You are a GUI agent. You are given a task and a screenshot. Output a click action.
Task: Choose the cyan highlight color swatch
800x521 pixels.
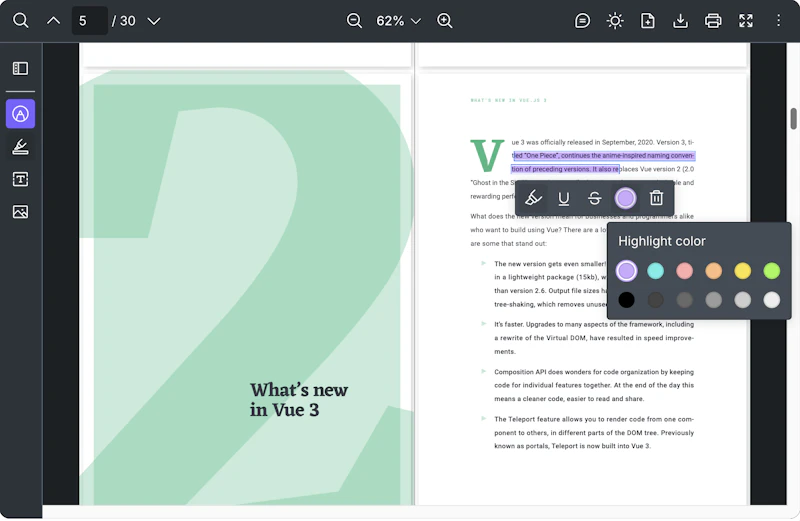[655, 271]
